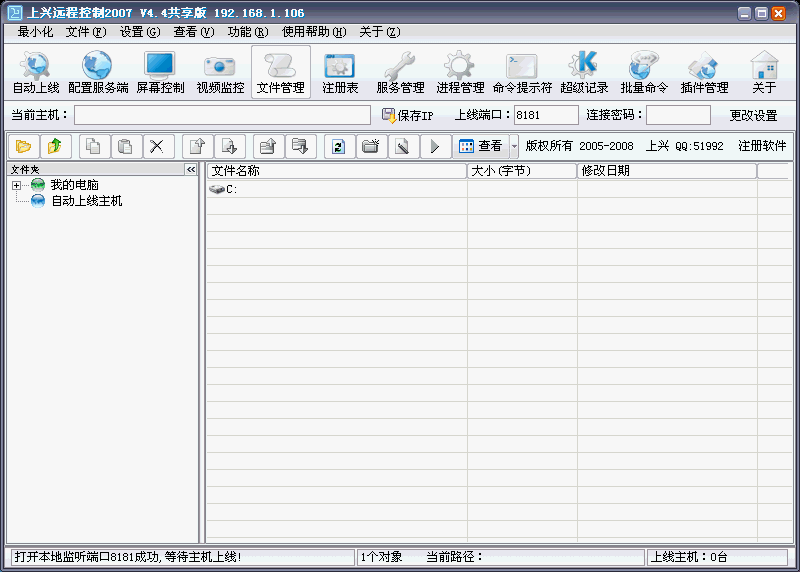This screenshot has width=800, height=572.
Task: Click the 超级记录 keylogger icon
Action: (584, 72)
